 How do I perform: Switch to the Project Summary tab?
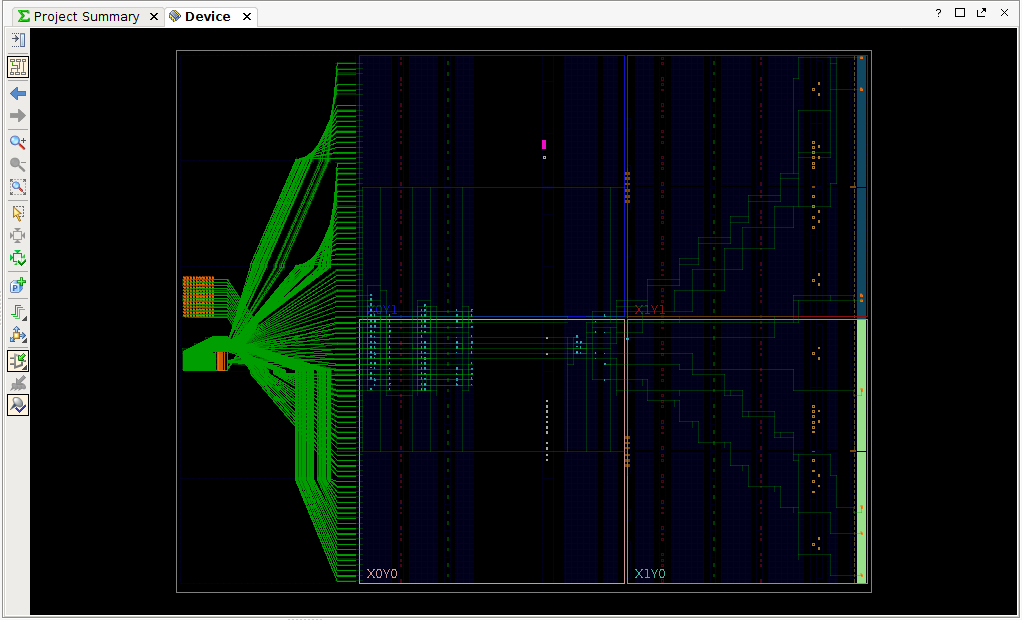(85, 17)
